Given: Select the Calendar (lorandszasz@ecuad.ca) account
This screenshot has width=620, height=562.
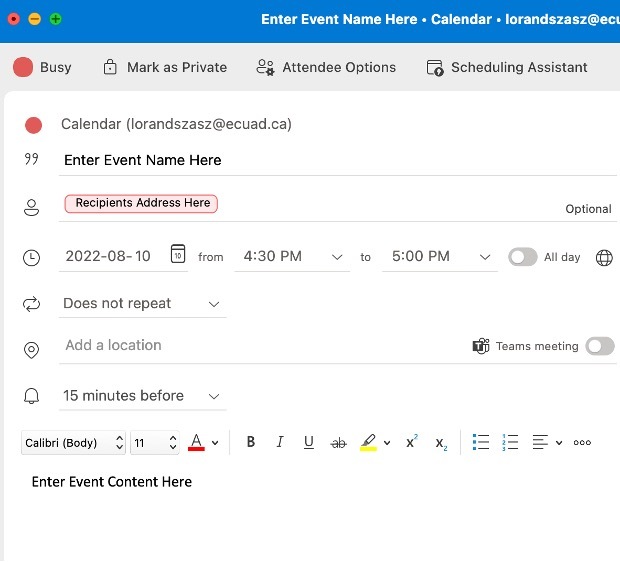Looking at the screenshot, I should click(x=176, y=124).
